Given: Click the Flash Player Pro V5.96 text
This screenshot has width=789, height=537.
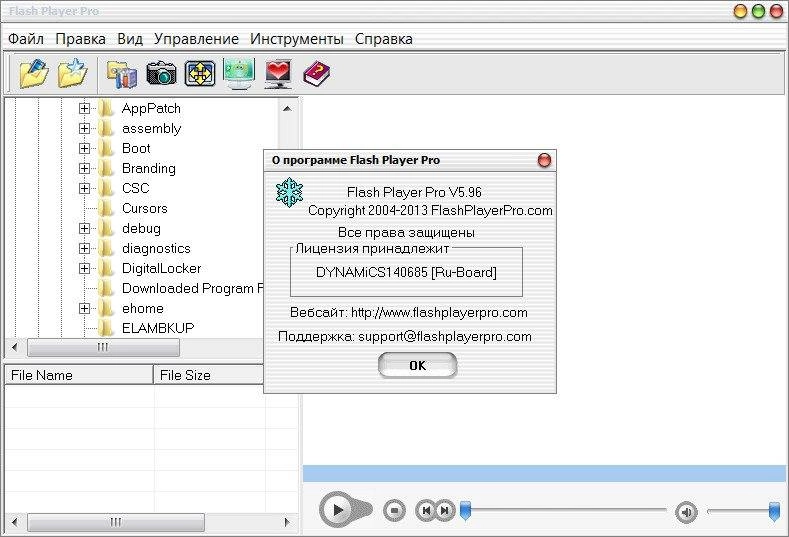Looking at the screenshot, I should [414, 192].
